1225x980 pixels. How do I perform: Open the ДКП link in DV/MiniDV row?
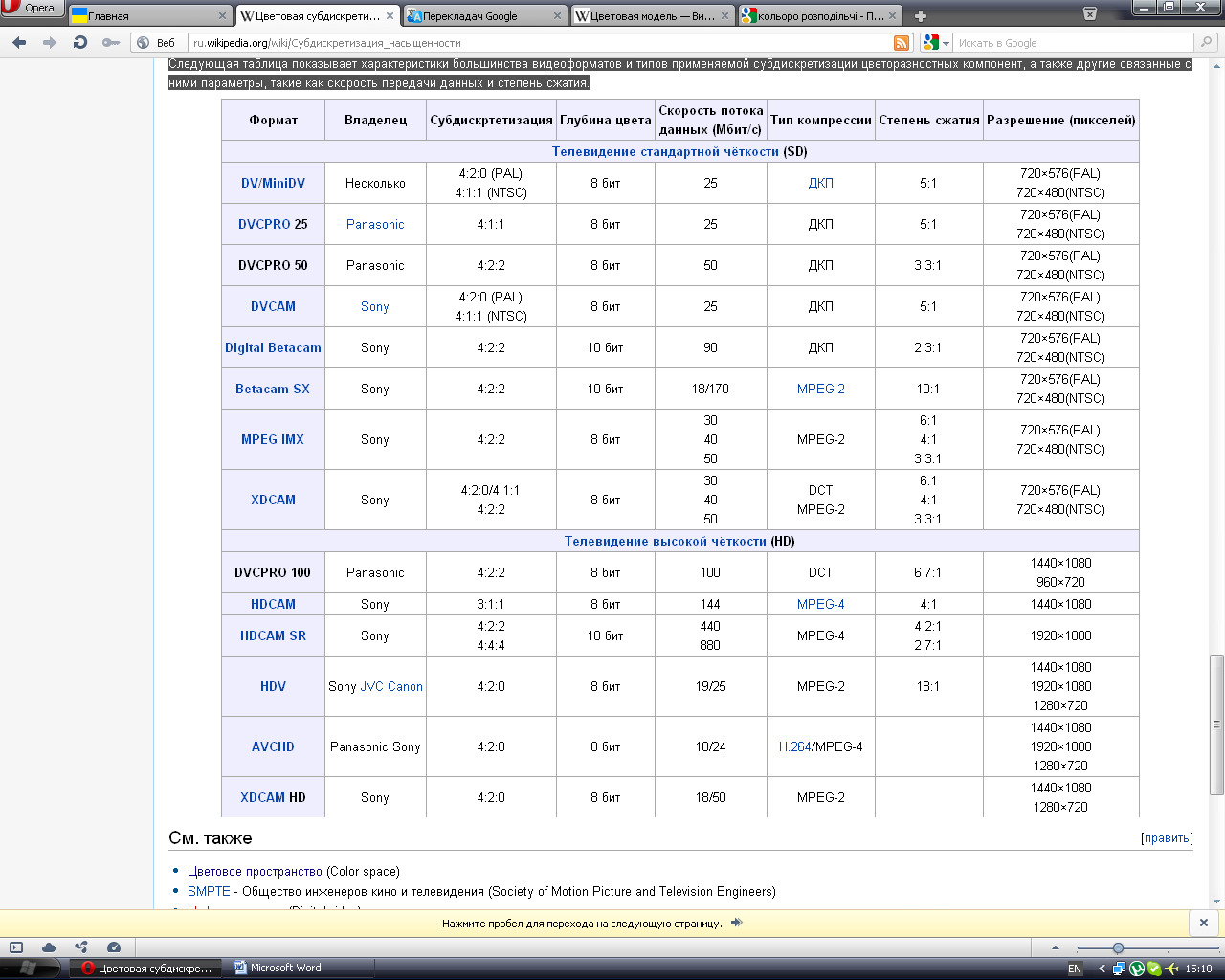pyautogui.click(x=820, y=183)
